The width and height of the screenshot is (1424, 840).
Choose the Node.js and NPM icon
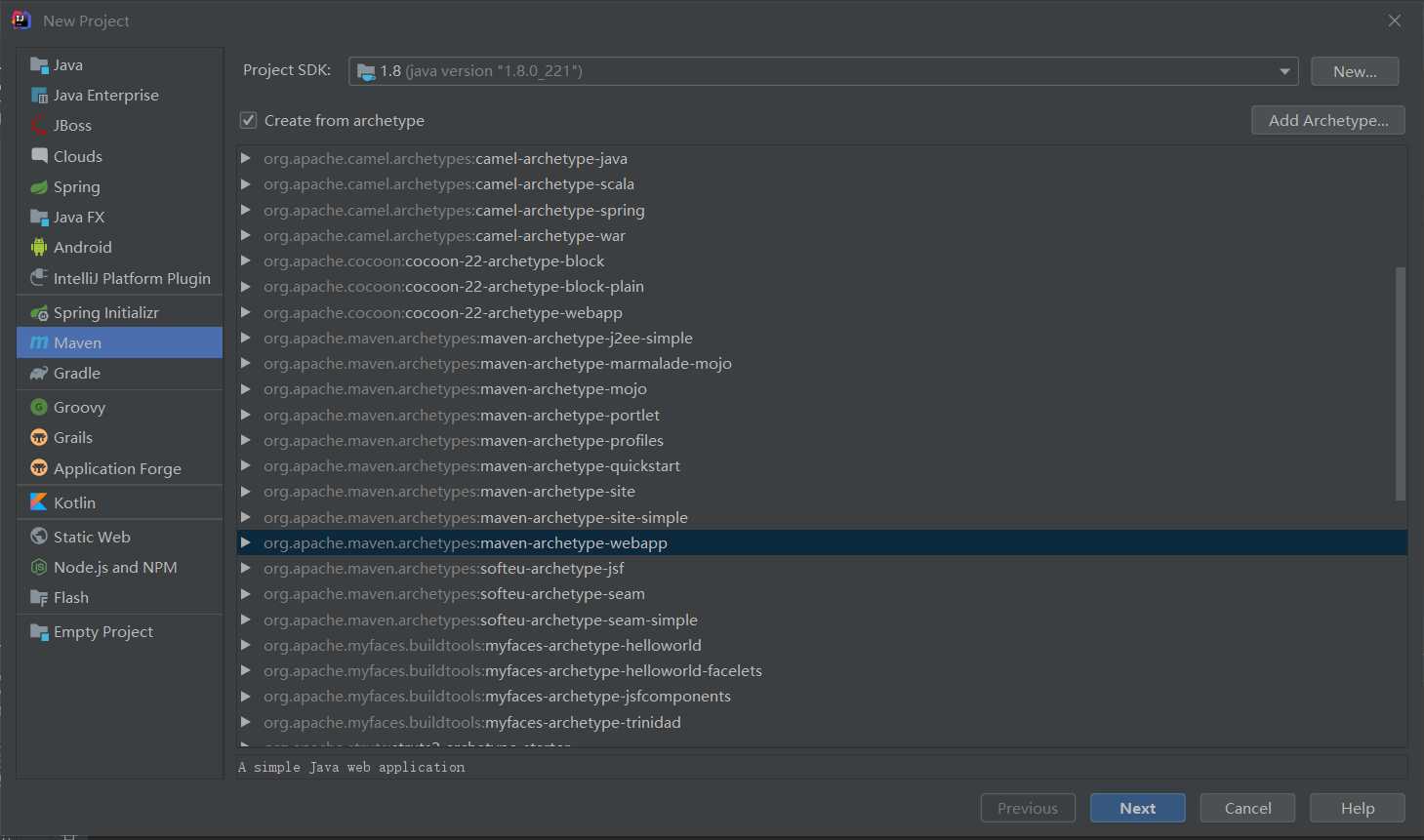point(39,567)
